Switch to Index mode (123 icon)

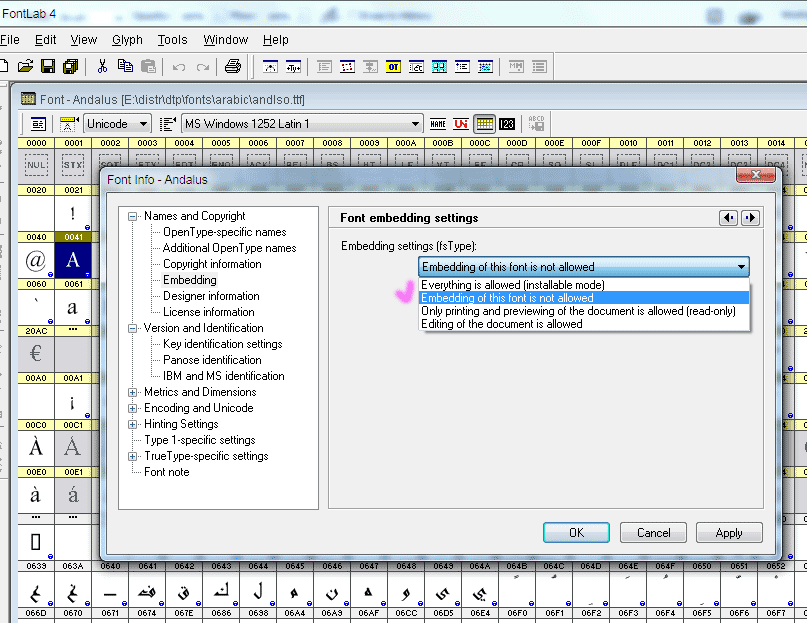pyautogui.click(x=507, y=124)
